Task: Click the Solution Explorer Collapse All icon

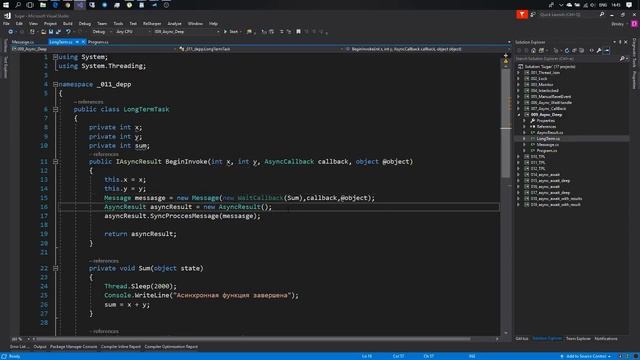Action: [x=574, y=51]
